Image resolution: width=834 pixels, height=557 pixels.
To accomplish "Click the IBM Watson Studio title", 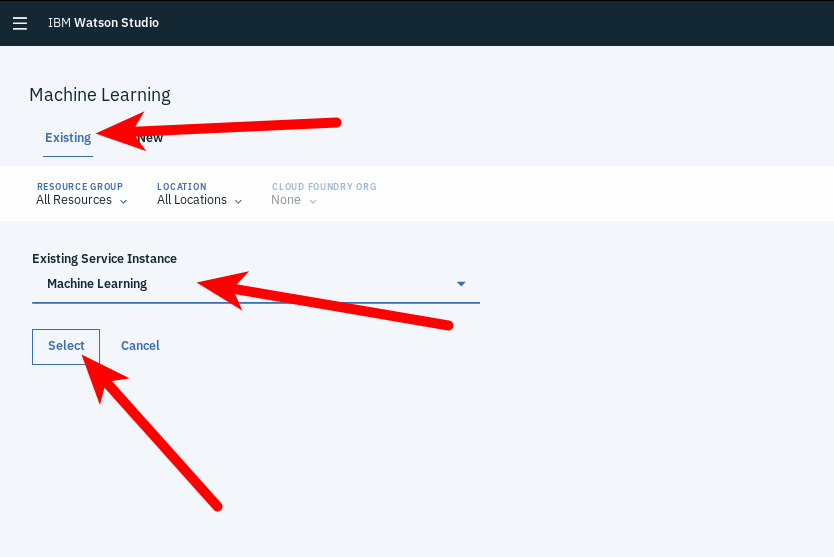I will [x=103, y=23].
